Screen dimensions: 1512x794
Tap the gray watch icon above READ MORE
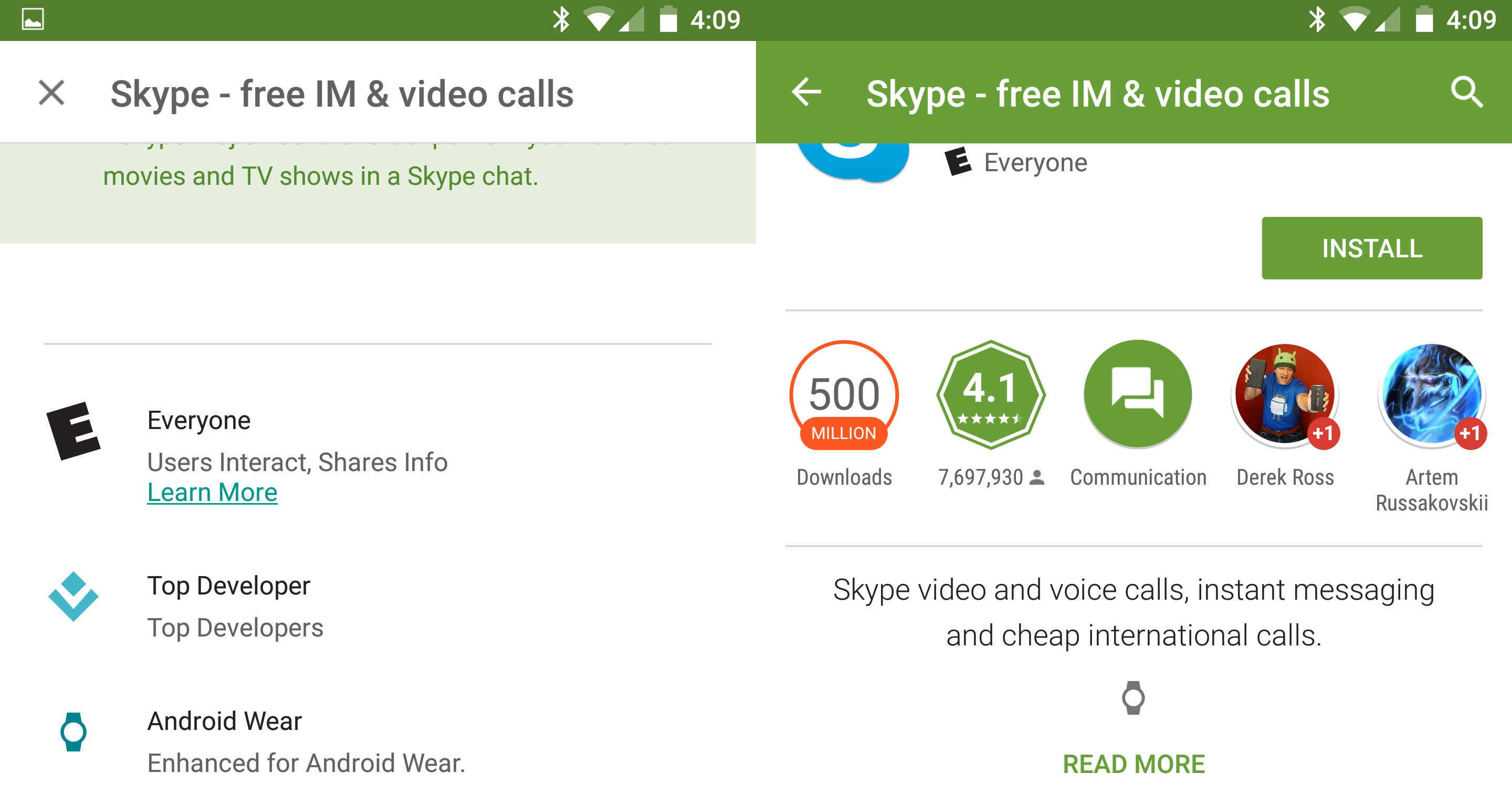pyautogui.click(x=1133, y=698)
